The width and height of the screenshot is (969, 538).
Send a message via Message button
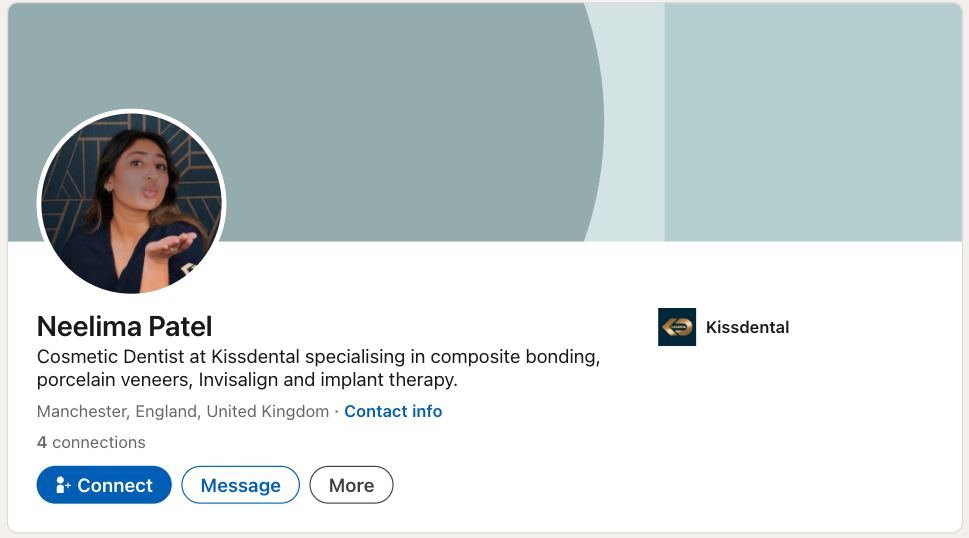[x=240, y=486]
